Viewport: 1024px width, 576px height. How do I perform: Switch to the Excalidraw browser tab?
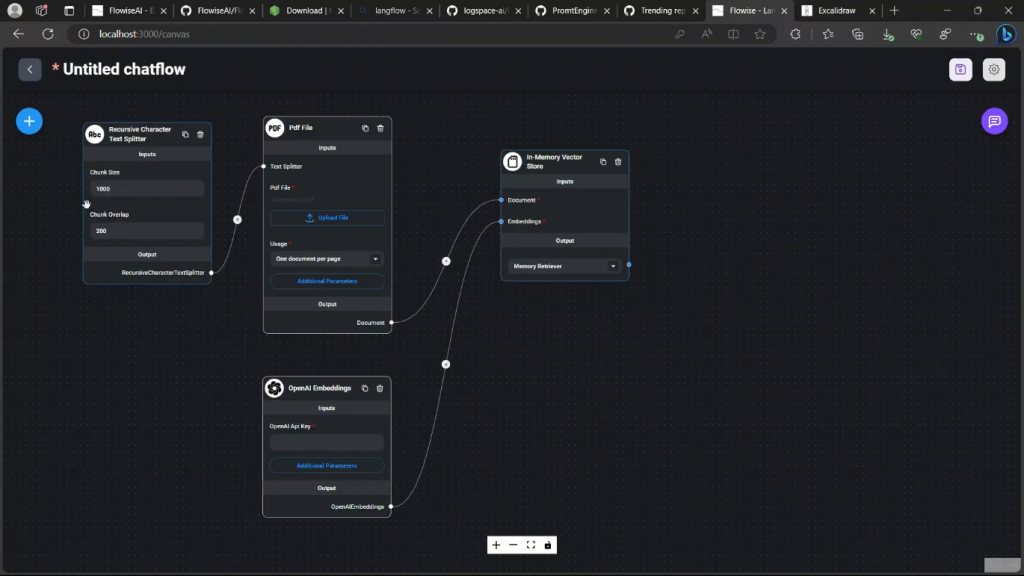coord(838,10)
